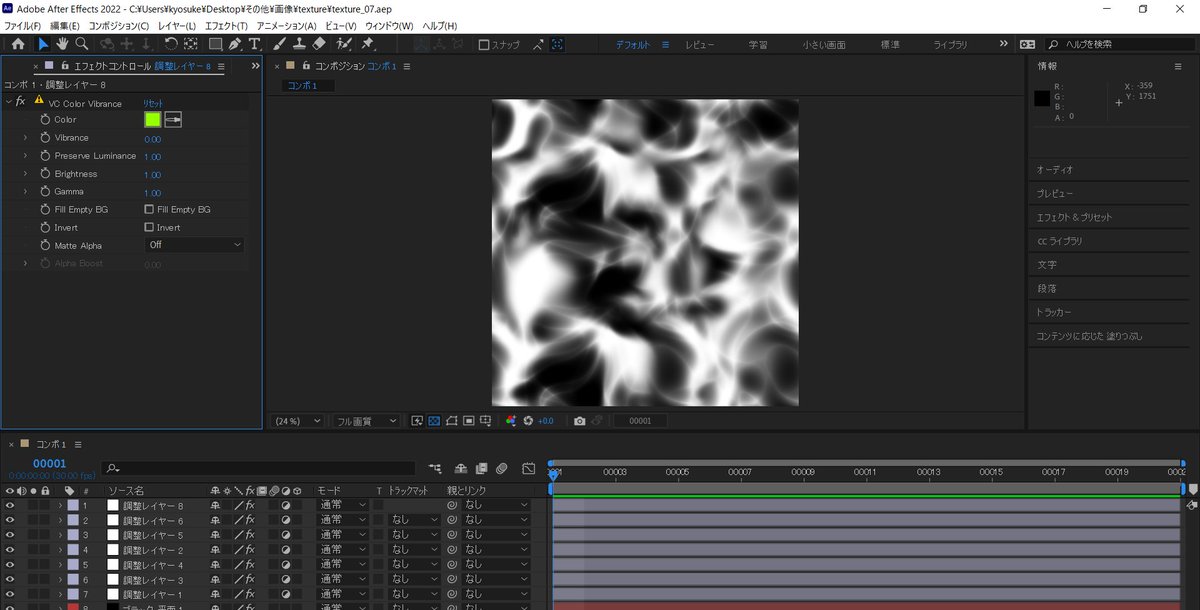Toggle fast previews icon in viewer
The image size is (1200, 610).
coord(417,421)
